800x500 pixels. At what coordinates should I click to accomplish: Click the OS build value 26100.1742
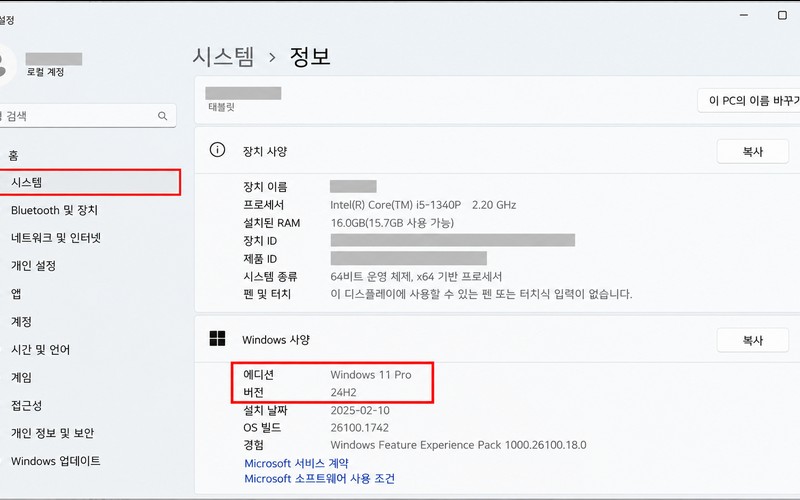coord(360,428)
